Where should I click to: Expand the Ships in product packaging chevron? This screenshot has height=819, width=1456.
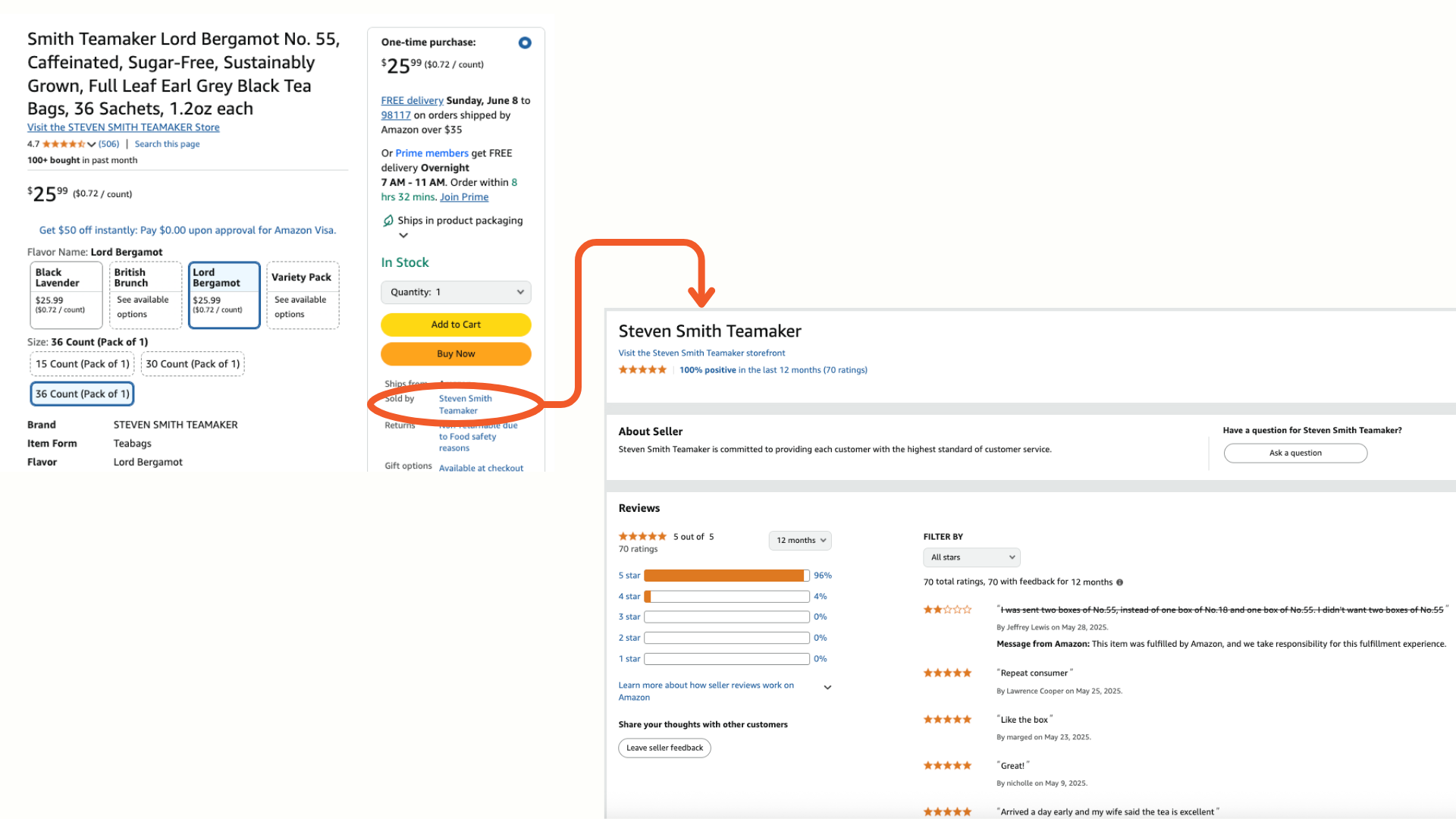[x=403, y=235]
